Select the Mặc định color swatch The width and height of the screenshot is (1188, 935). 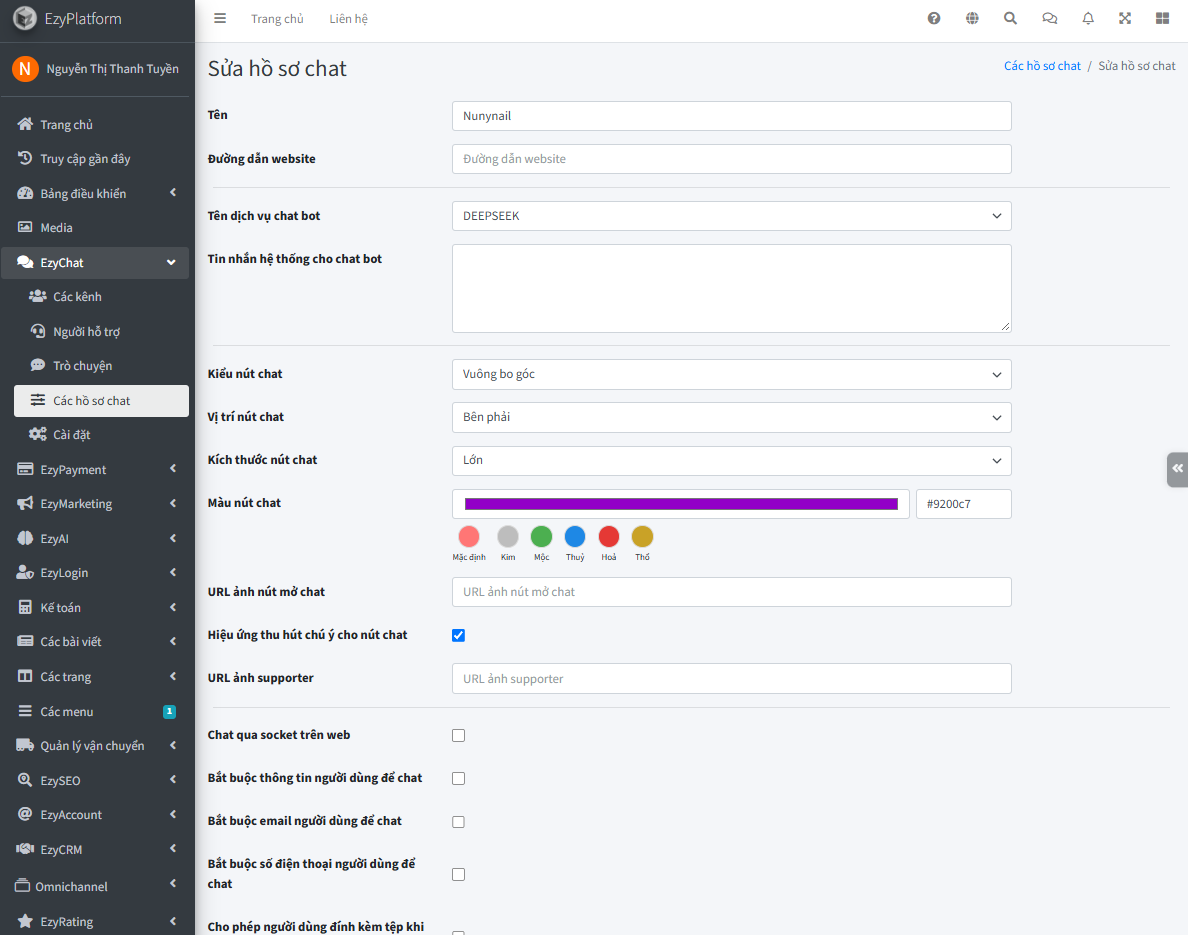[469, 536]
